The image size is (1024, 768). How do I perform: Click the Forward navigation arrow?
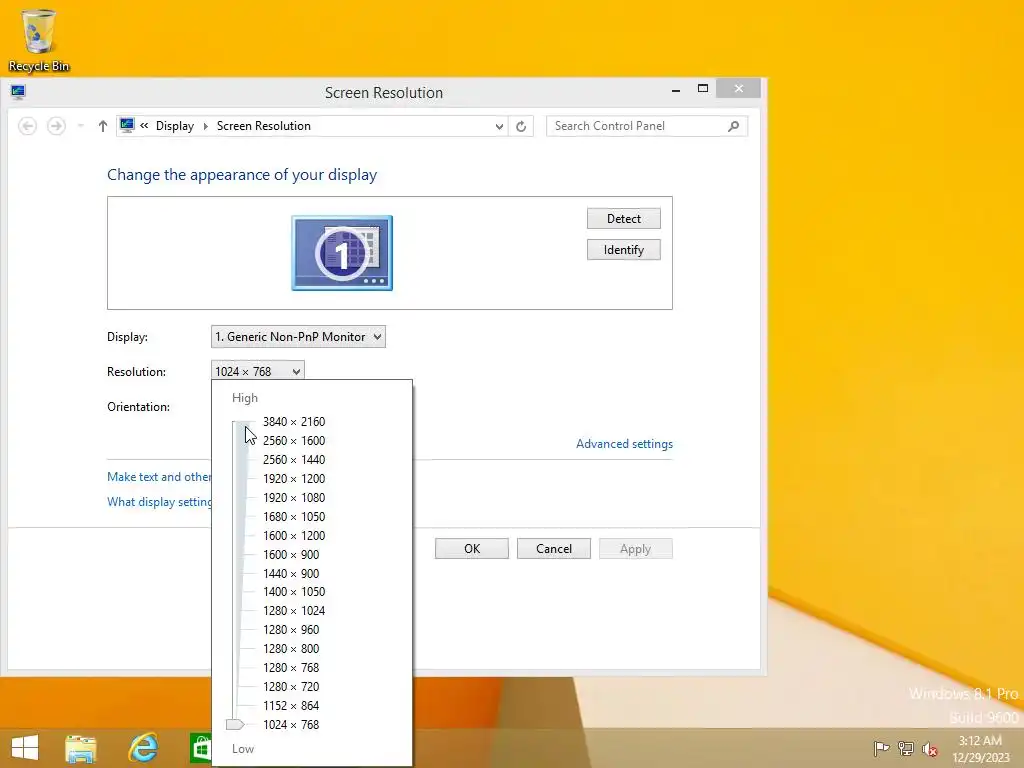pos(56,126)
